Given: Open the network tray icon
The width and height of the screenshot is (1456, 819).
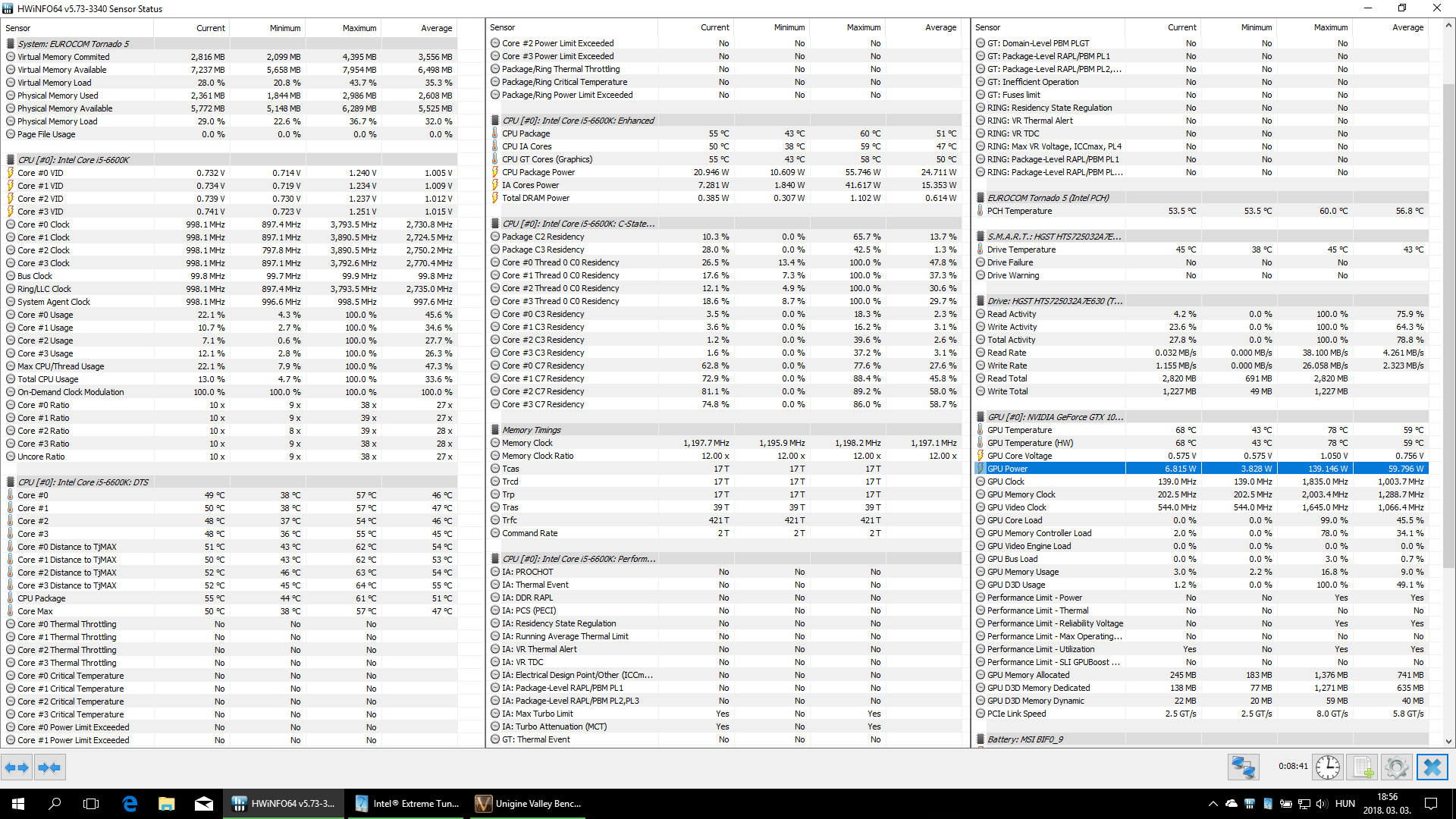Looking at the screenshot, I should coord(1304,804).
